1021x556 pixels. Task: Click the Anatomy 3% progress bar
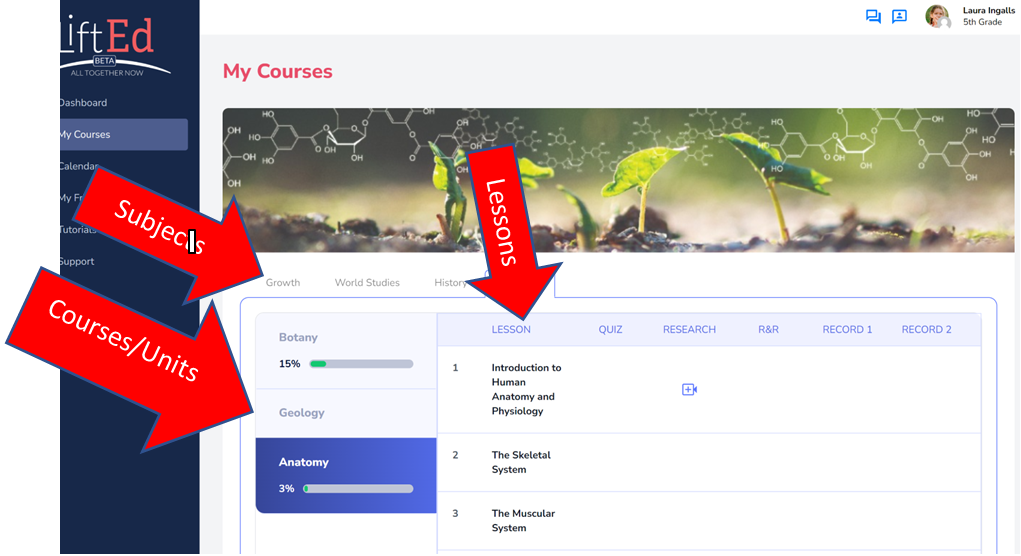[x=358, y=489]
